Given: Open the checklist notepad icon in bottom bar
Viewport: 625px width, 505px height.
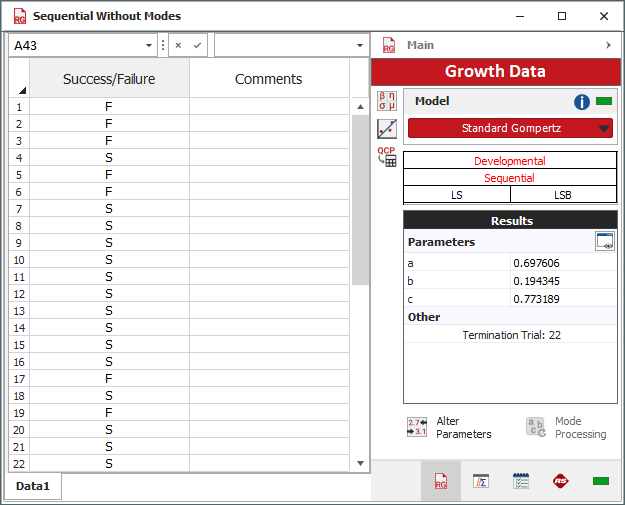Looking at the screenshot, I should click(520, 481).
